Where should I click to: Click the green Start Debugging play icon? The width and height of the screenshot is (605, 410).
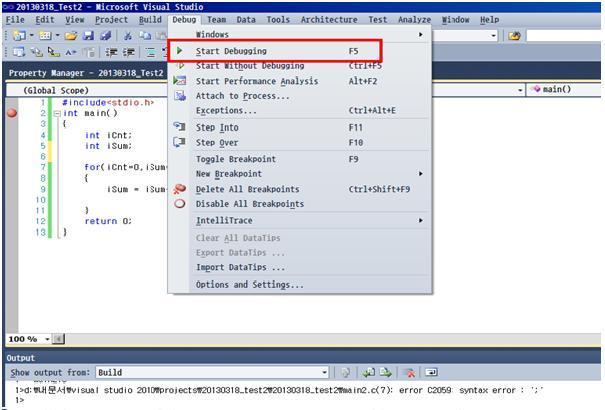click(x=179, y=51)
